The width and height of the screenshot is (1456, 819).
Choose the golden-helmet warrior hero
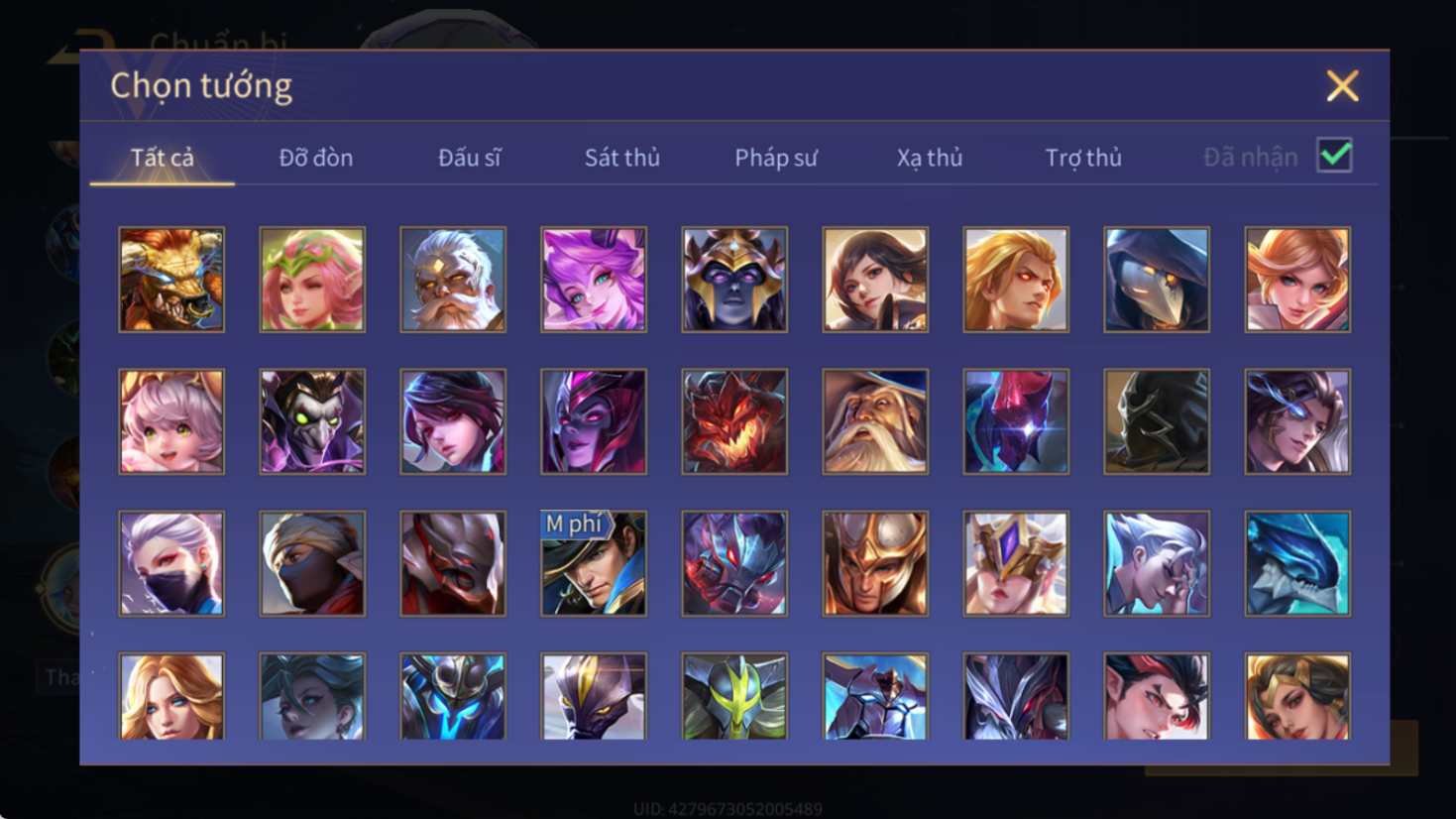[x=875, y=563]
